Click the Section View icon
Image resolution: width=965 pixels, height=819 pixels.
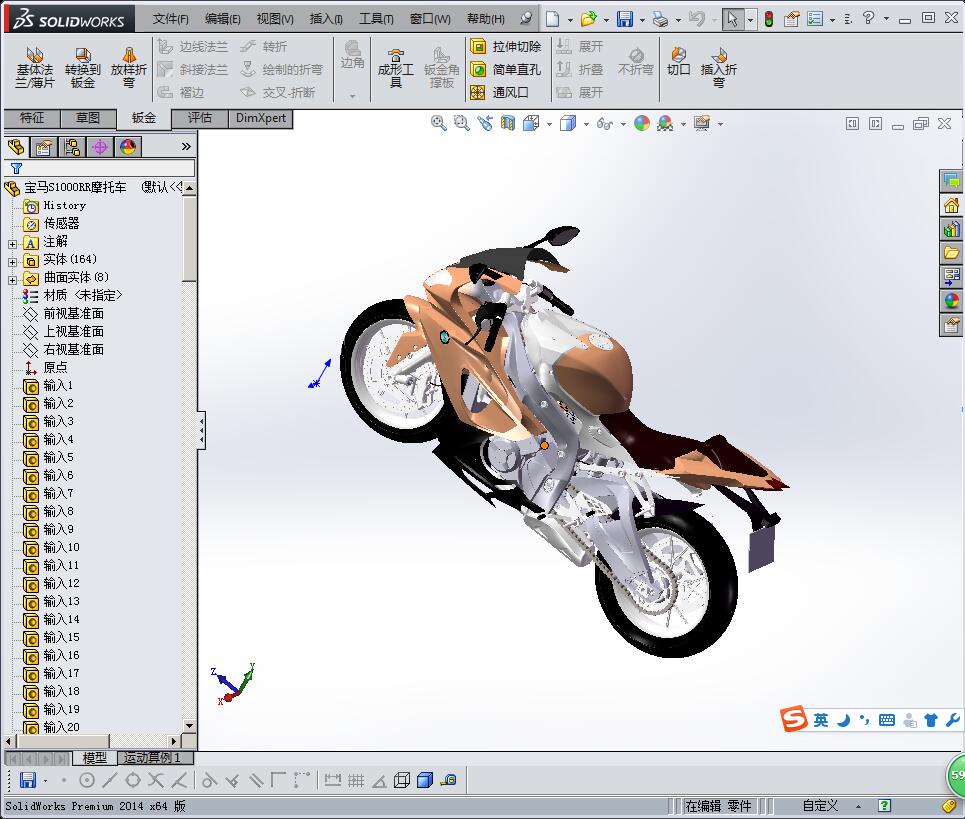508,124
